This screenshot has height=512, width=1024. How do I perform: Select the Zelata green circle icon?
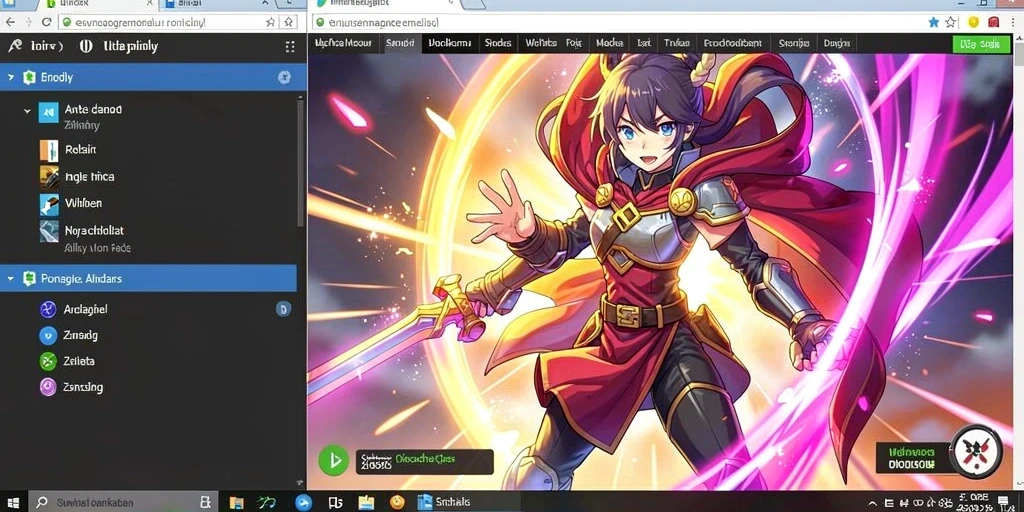click(x=48, y=361)
